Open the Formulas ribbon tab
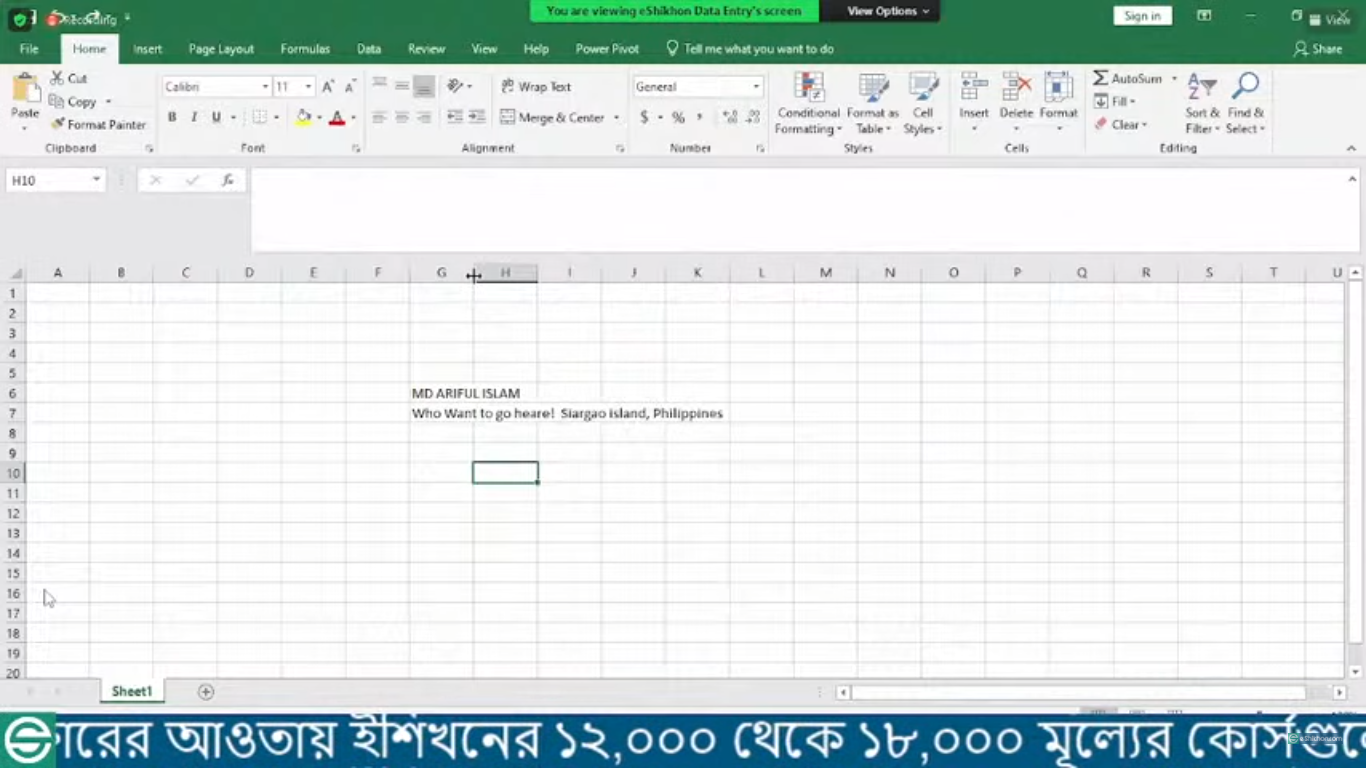This screenshot has height=768, width=1366. (x=305, y=49)
